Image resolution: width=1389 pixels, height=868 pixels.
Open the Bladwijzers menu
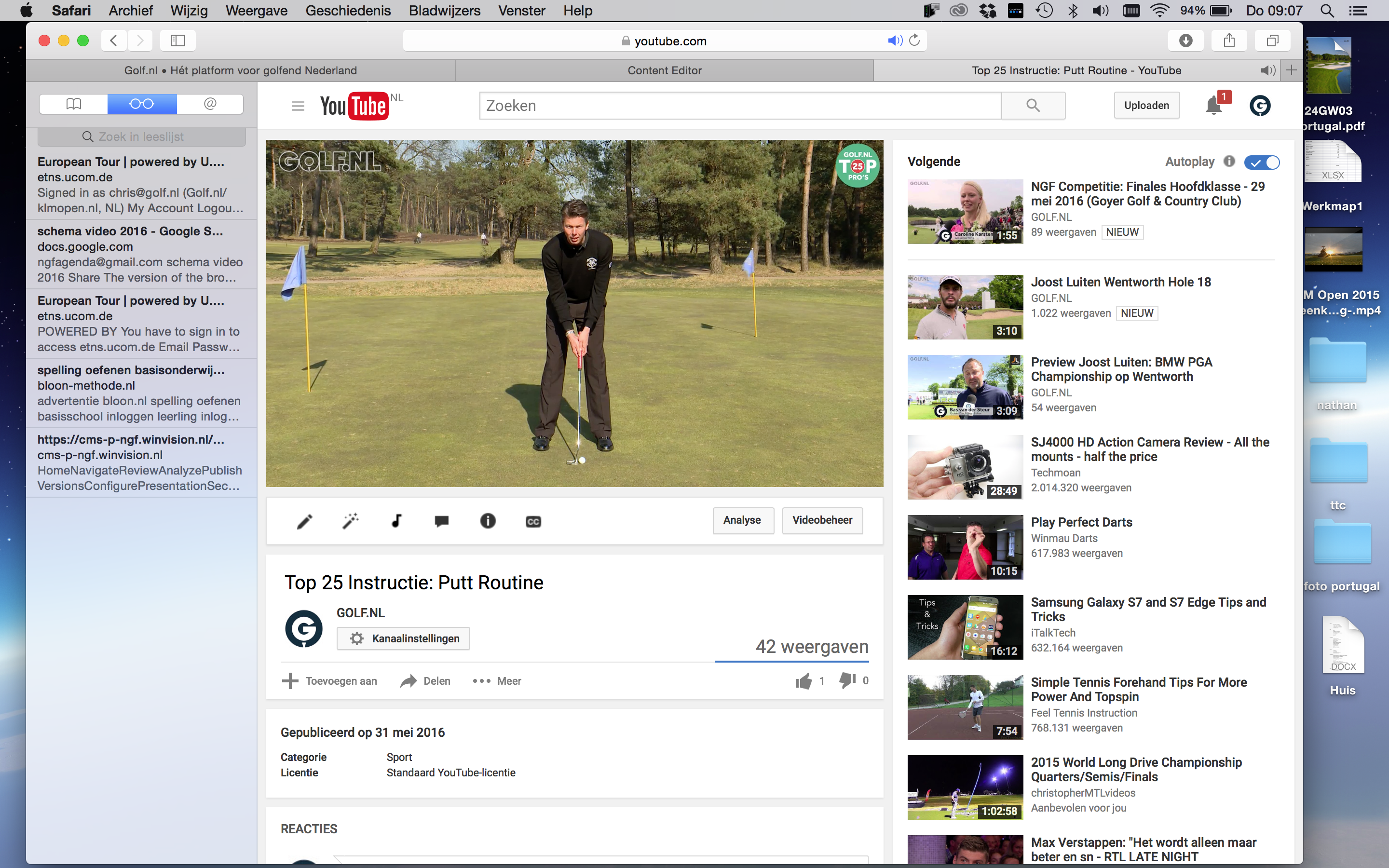pos(444,10)
